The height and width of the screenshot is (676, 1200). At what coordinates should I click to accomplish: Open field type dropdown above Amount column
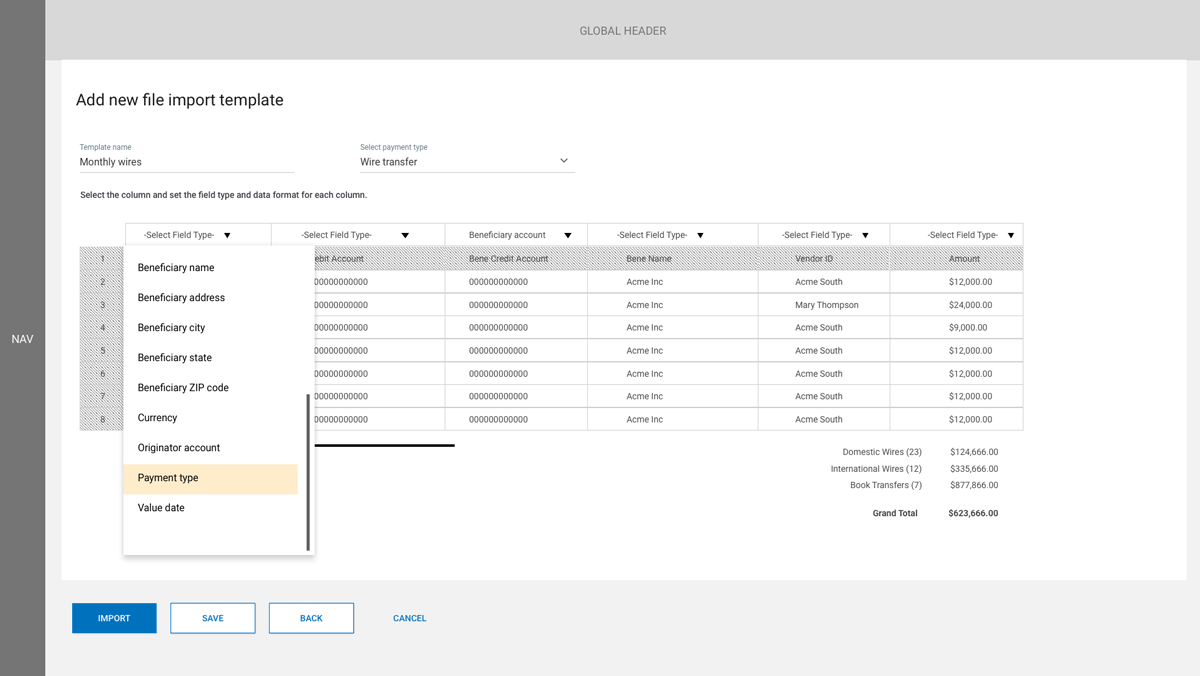coord(957,235)
